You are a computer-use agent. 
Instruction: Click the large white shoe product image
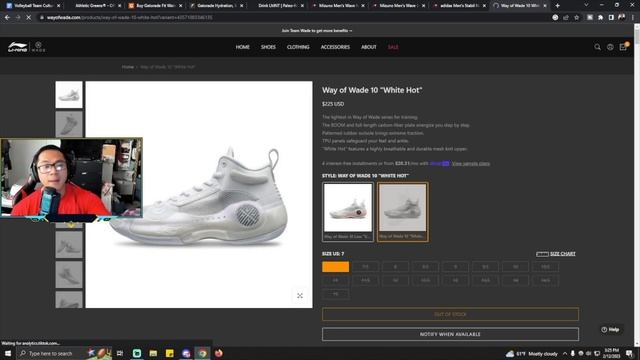[199, 194]
